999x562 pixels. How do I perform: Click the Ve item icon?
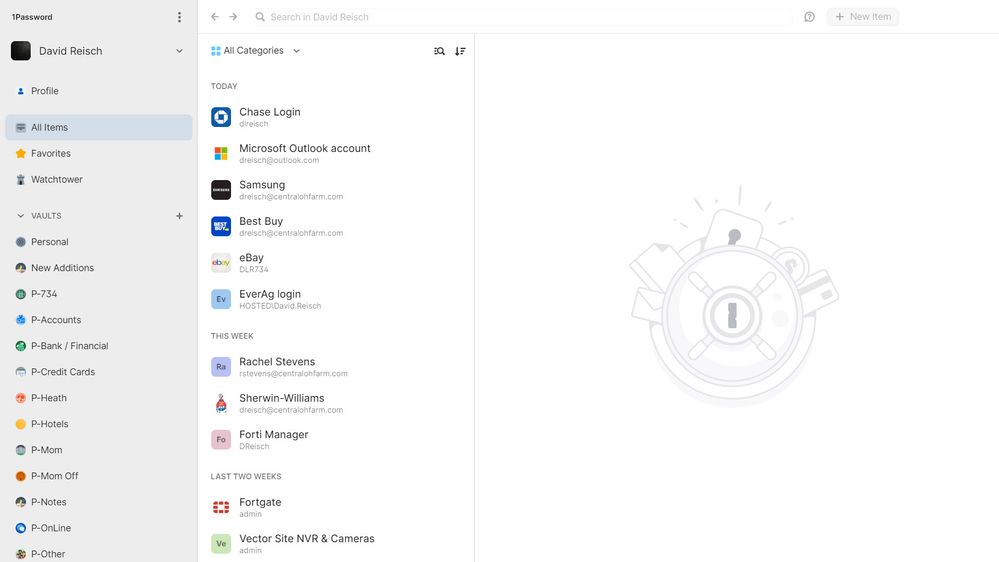(x=221, y=544)
